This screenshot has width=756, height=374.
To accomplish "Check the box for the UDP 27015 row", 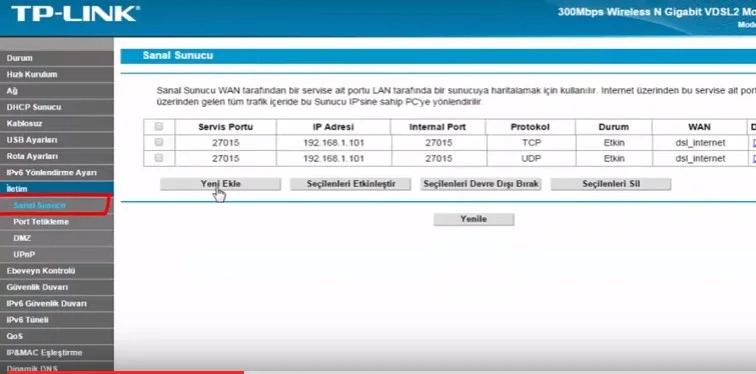I will tap(159, 158).
